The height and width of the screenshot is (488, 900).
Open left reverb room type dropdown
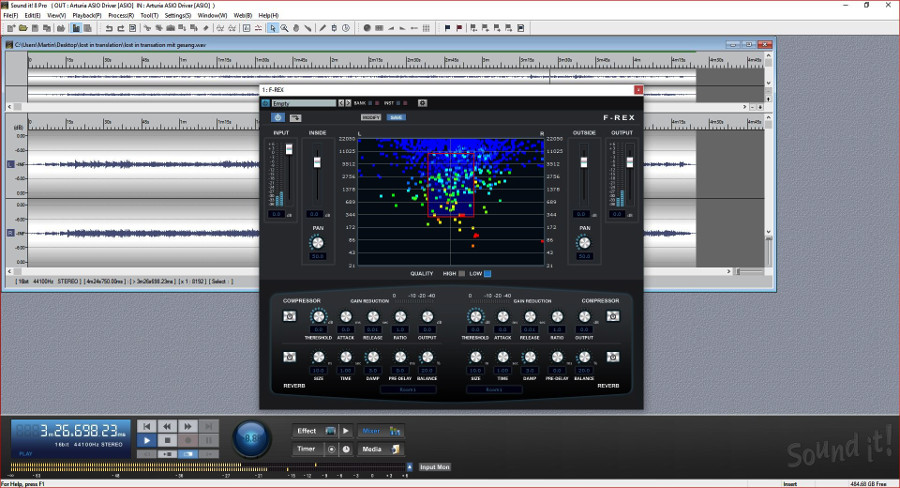coord(408,390)
